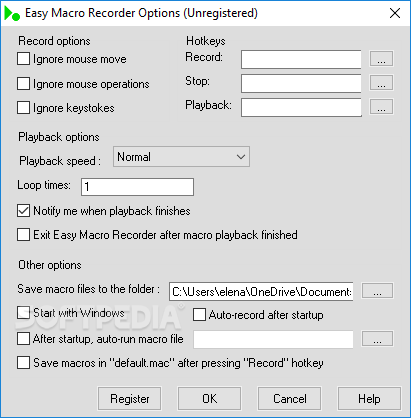Click the save macro folder path field

[x=261, y=291]
